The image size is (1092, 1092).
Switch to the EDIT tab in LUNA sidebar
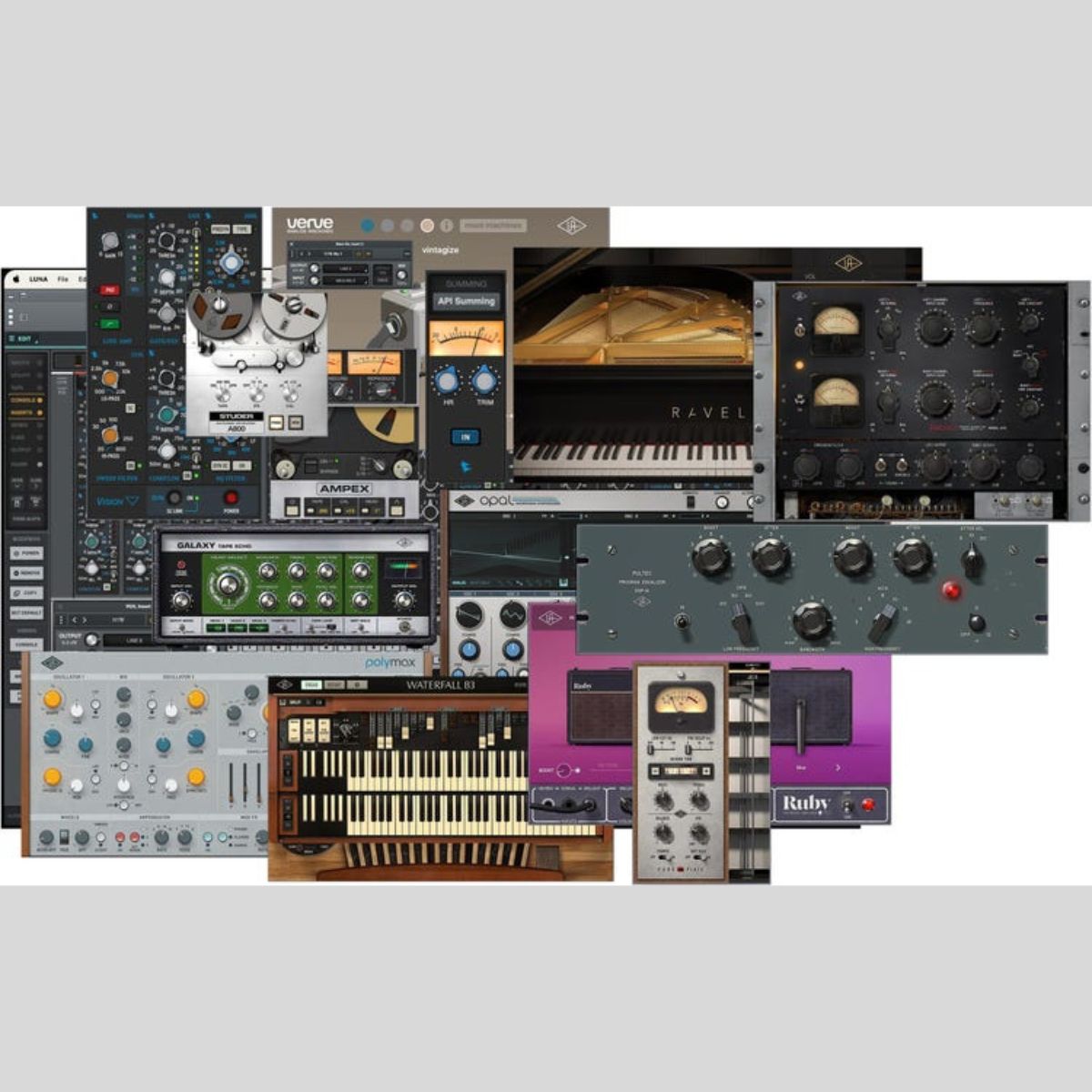click(x=24, y=339)
